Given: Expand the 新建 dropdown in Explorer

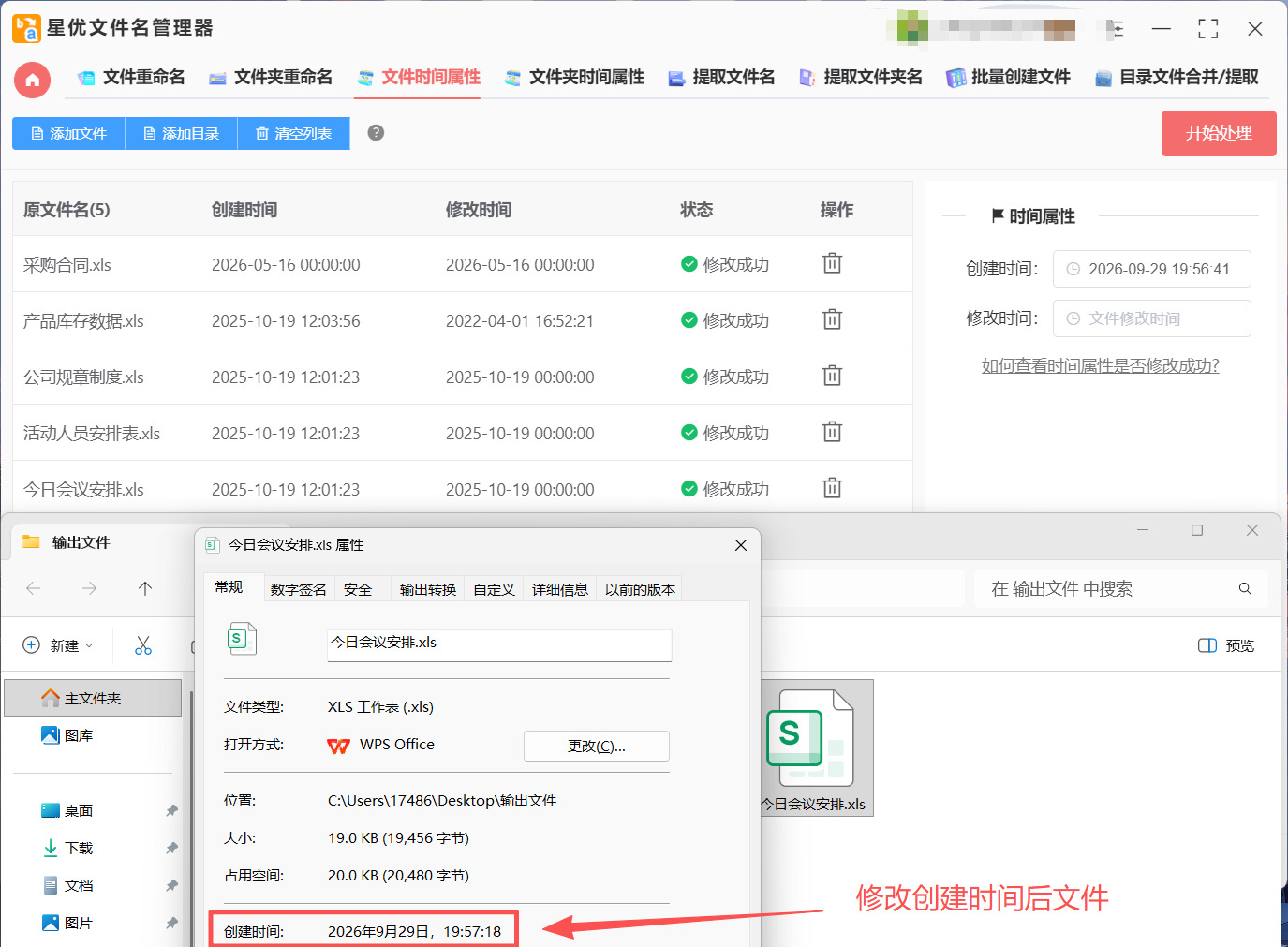Looking at the screenshot, I should point(58,645).
